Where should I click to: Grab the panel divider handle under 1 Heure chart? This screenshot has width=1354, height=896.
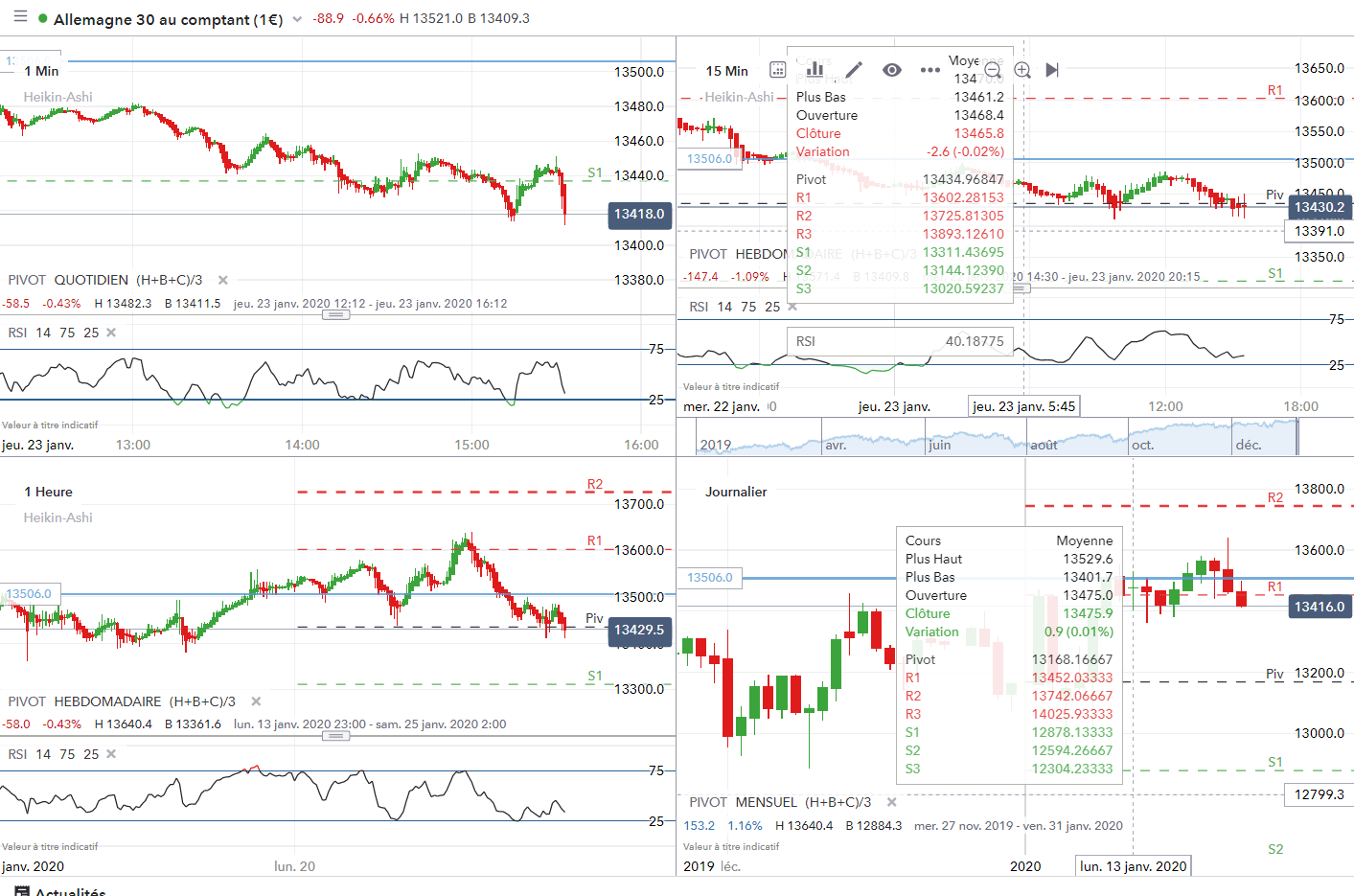(x=335, y=736)
